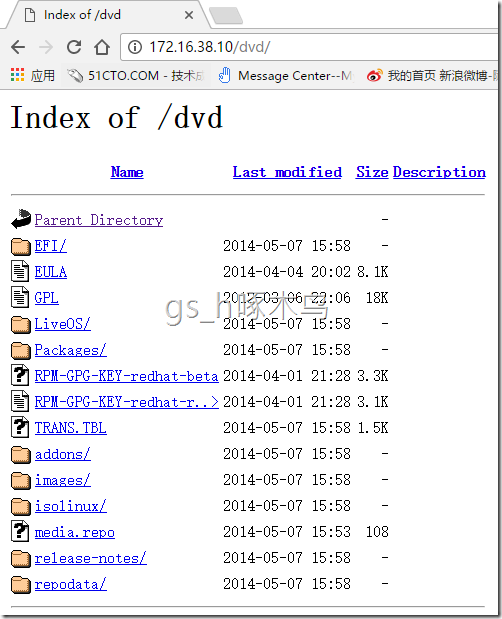Open the truncated RPM-GPG-KEY-redhat-r.. file
The image size is (502, 619).
pyautogui.click(x=126, y=402)
